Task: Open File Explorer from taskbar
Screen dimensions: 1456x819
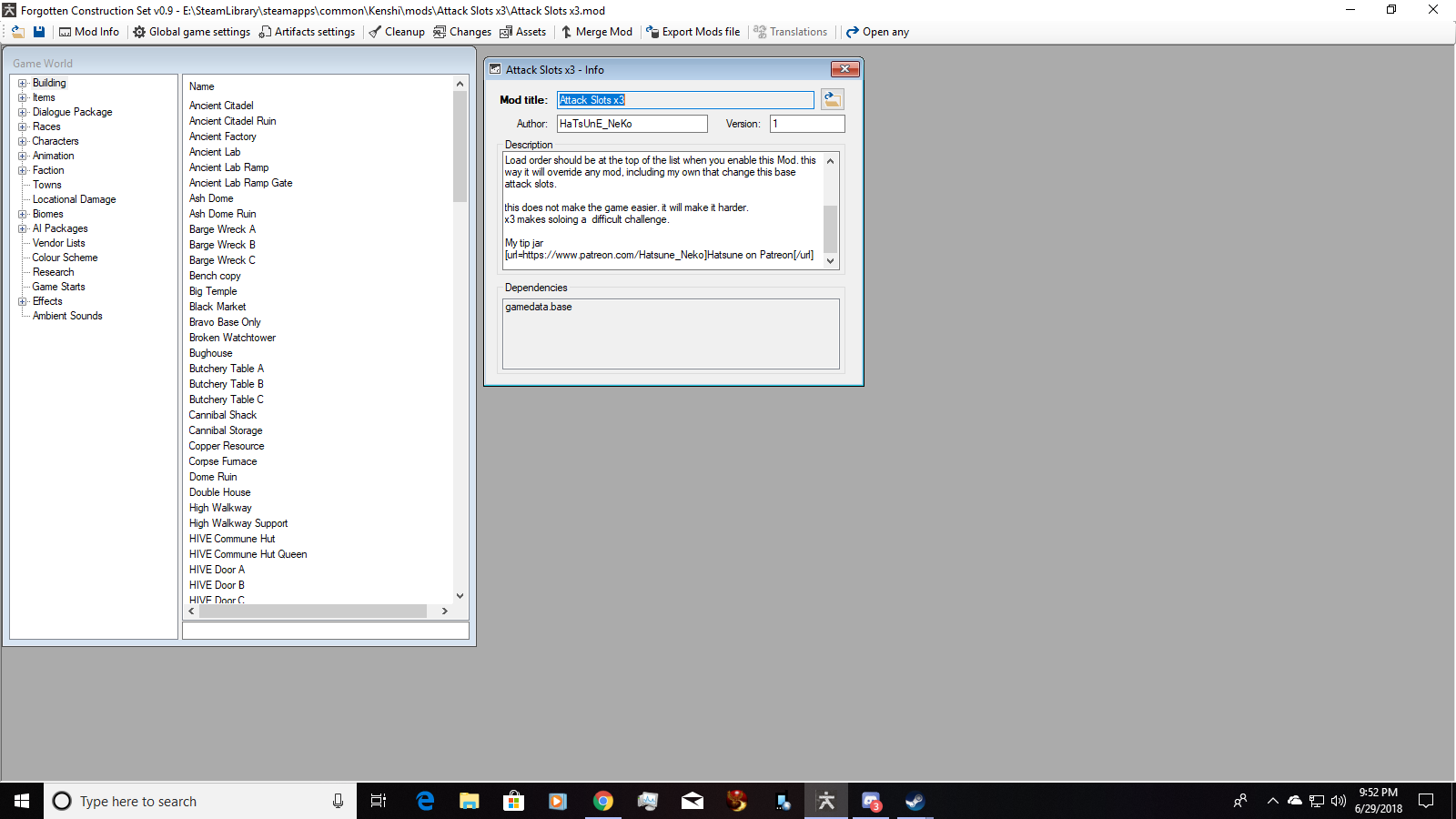Action: (x=469, y=801)
